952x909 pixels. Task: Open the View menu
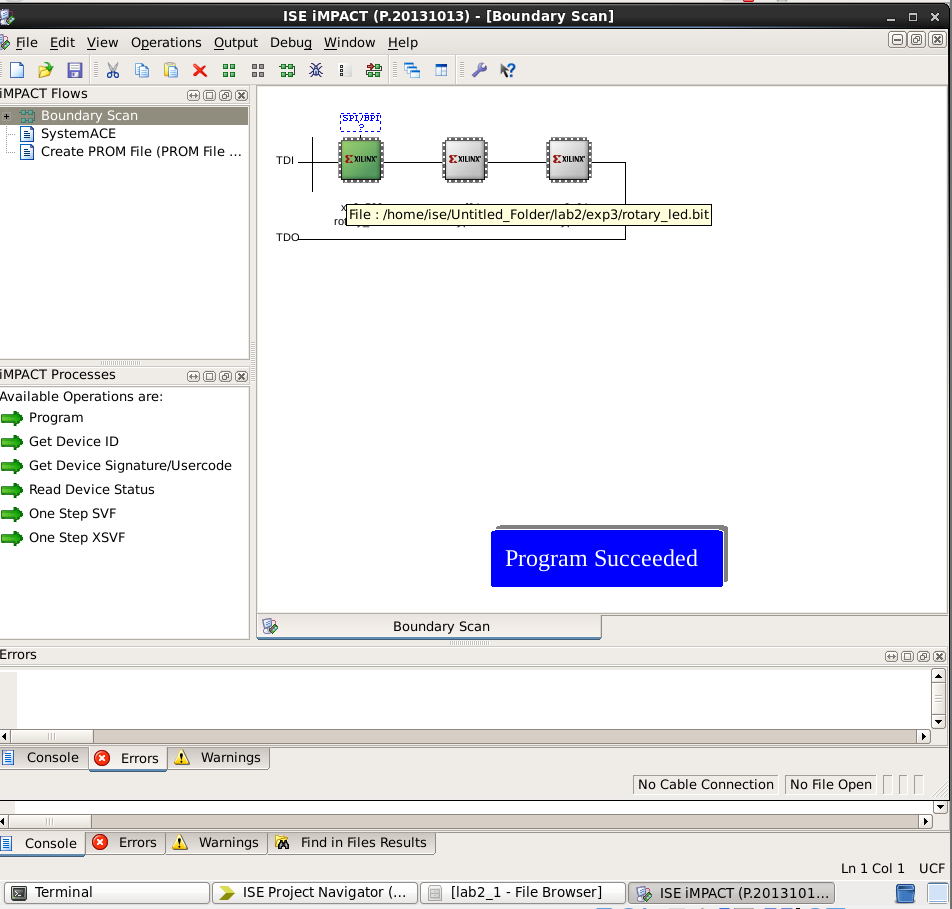(x=102, y=43)
